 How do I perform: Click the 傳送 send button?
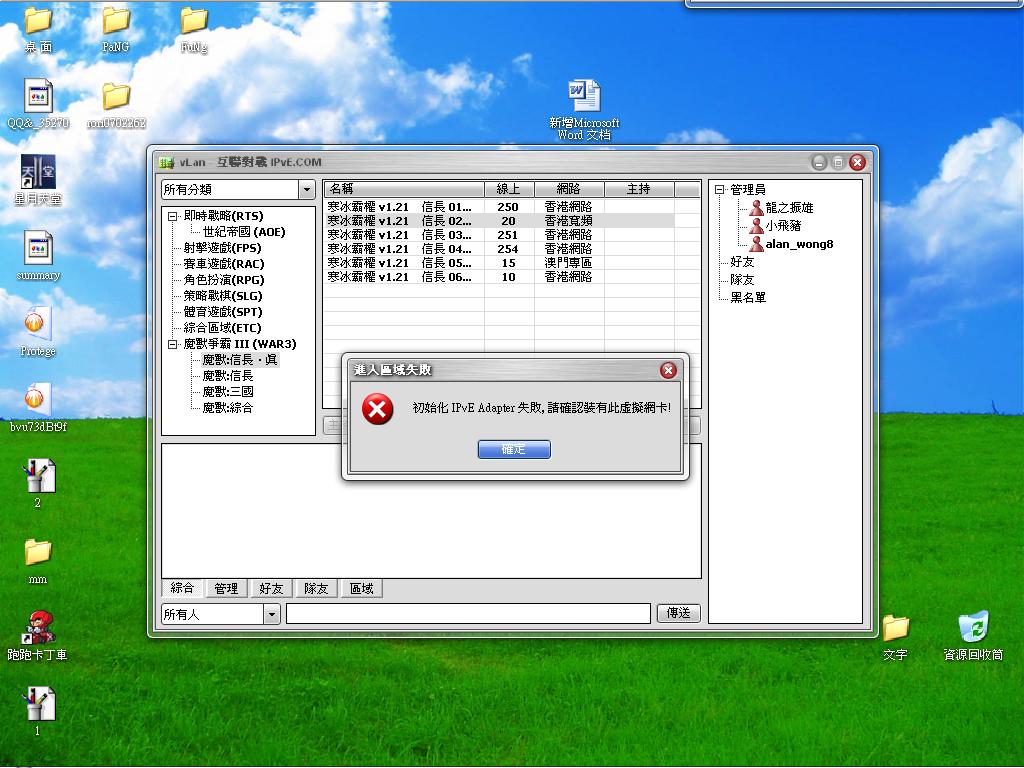click(x=678, y=613)
